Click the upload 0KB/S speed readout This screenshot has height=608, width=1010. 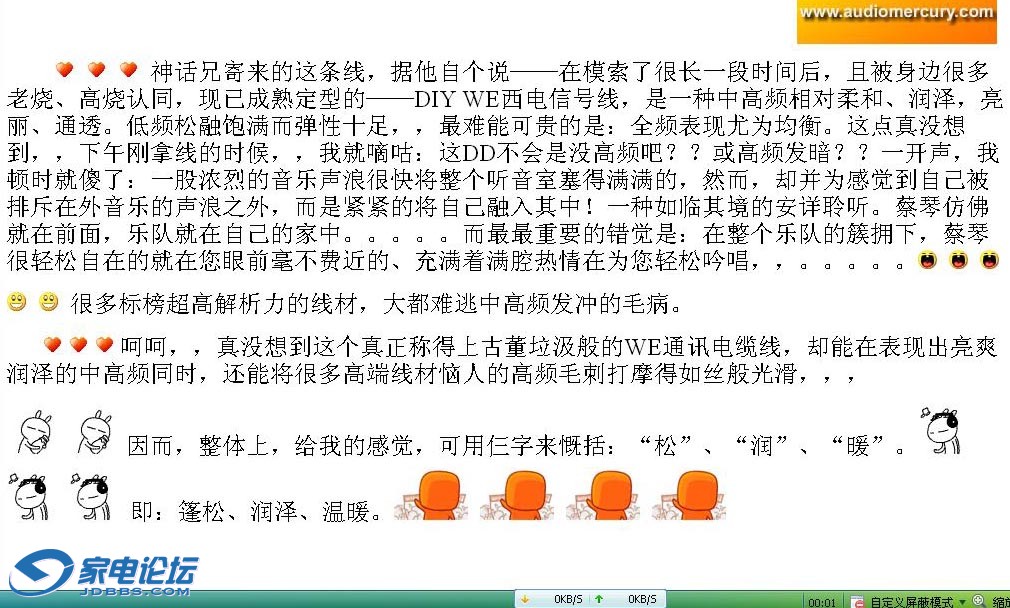[641, 599]
